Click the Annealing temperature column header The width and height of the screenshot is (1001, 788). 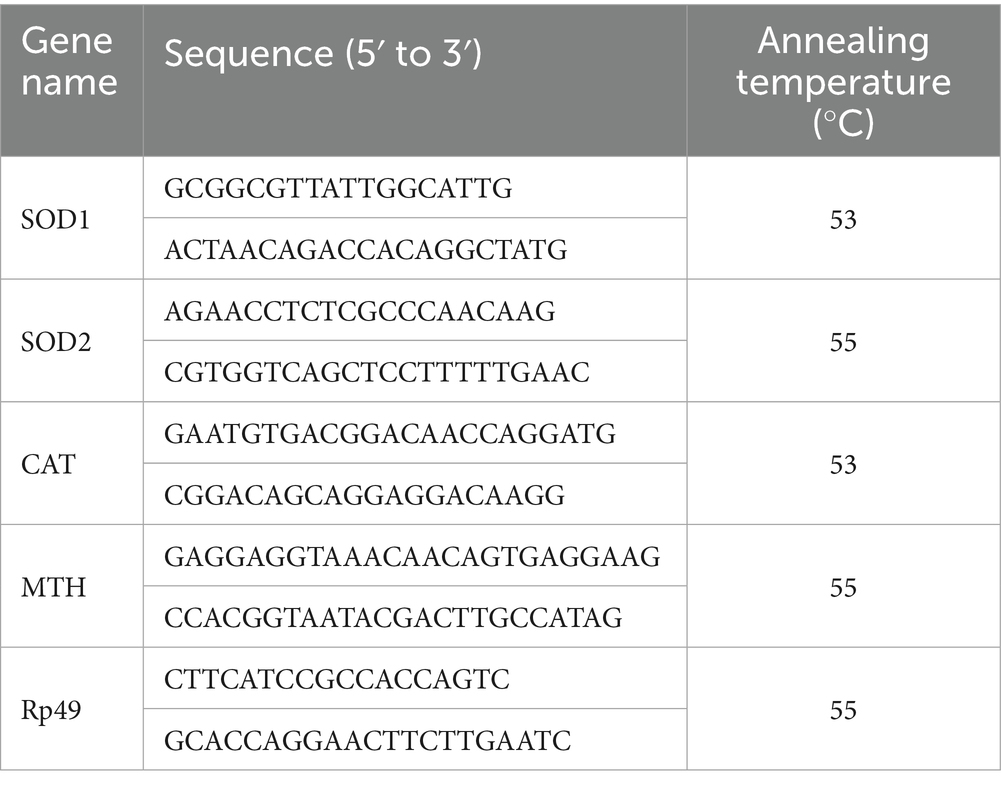(843, 82)
